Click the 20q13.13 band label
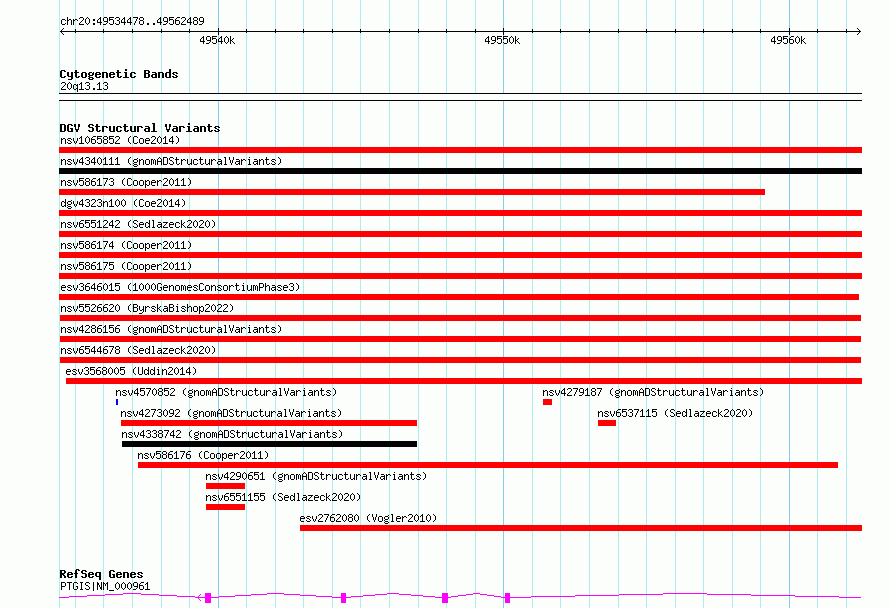Image resolution: width=890 pixels, height=608 pixels. pyautogui.click(x=84, y=86)
